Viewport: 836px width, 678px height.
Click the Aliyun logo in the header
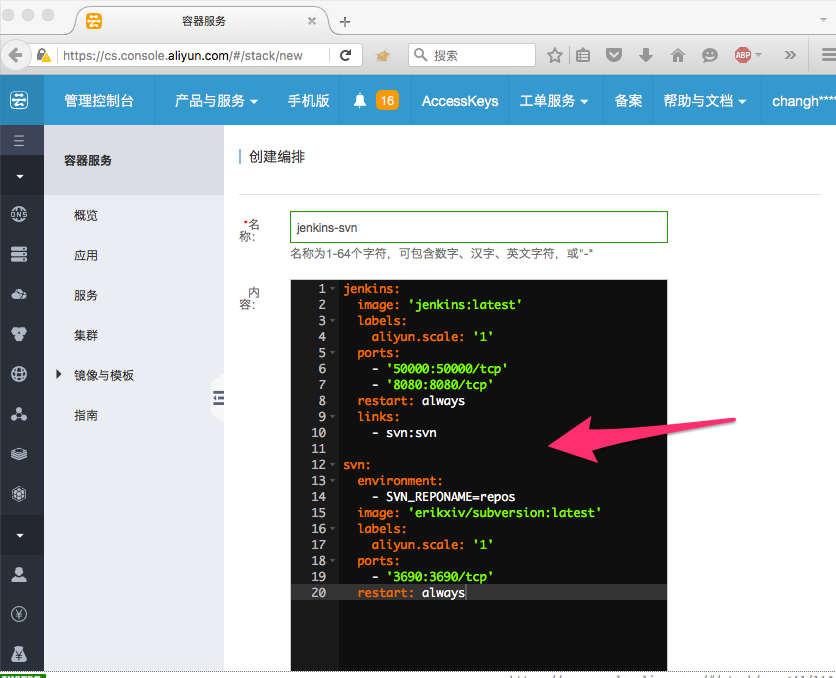(19, 100)
